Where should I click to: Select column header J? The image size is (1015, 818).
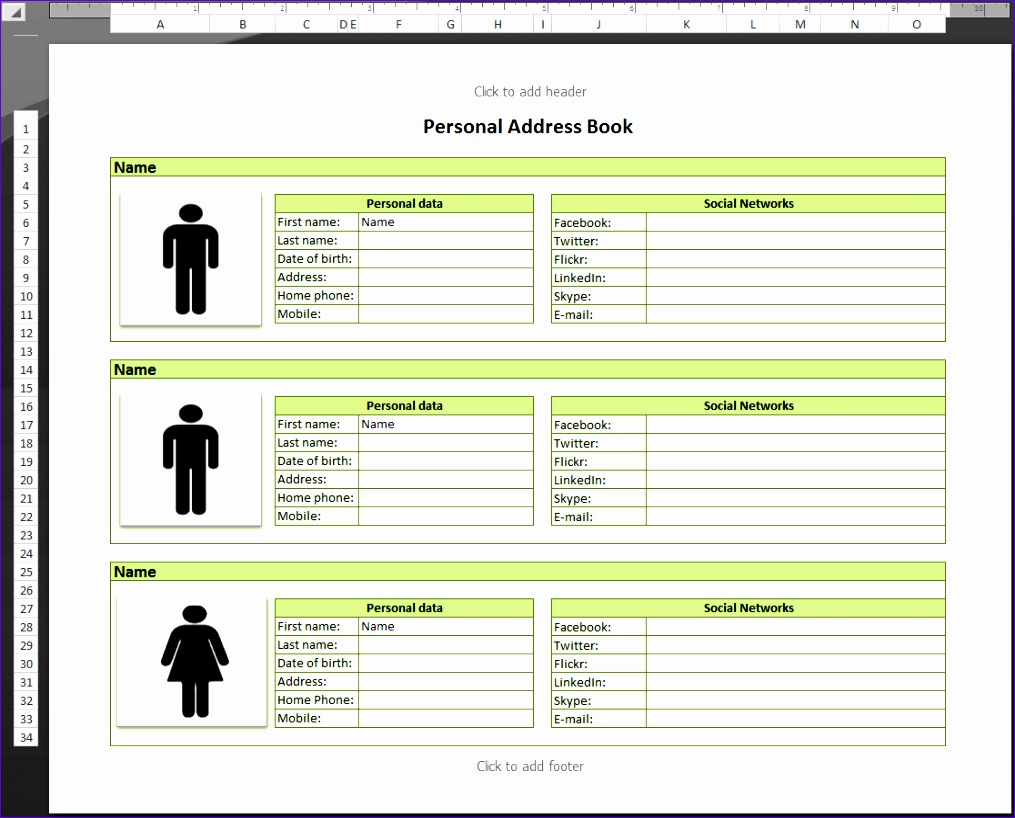tap(598, 23)
